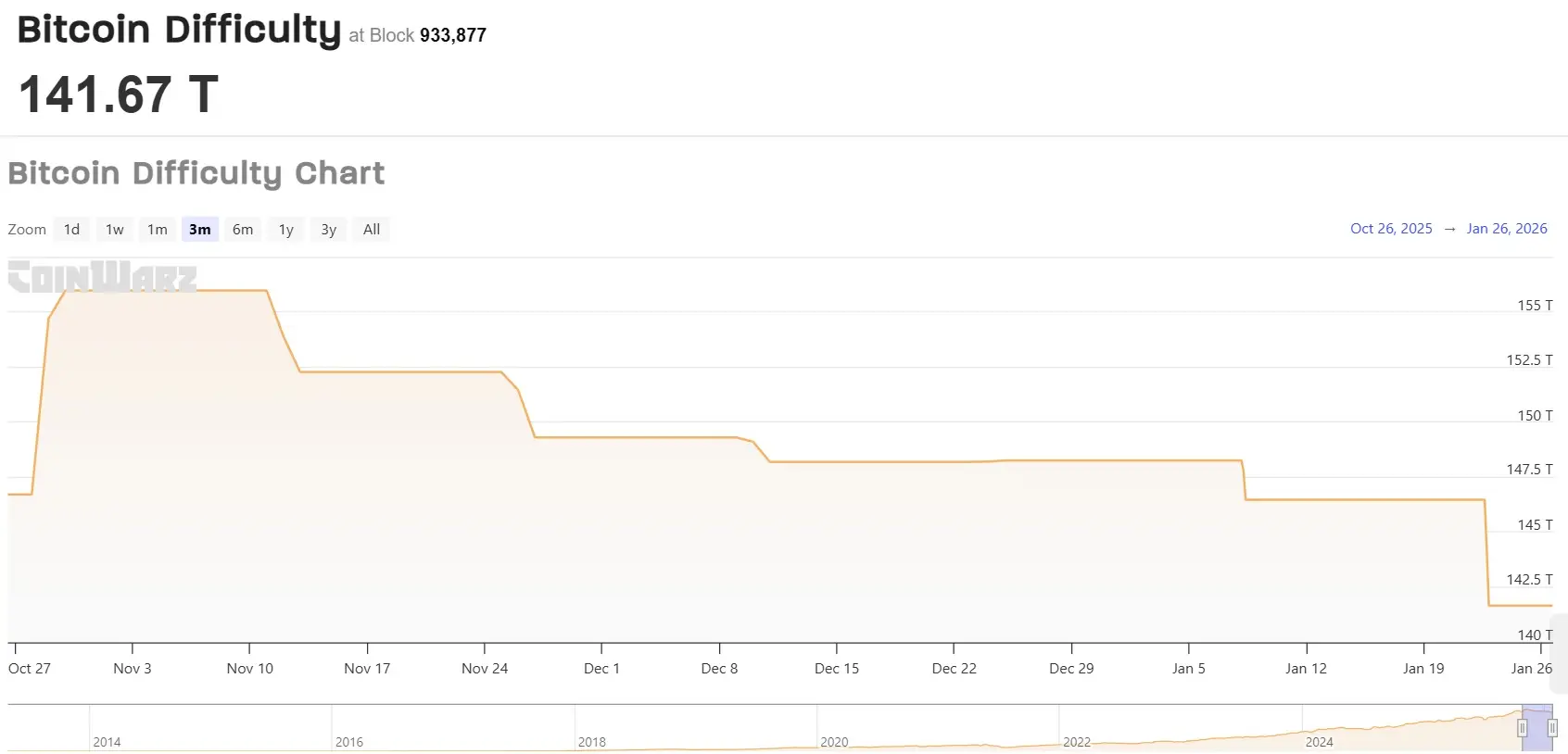Select the 1w zoom range
The image size is (1568, 754).
point(114,230)
